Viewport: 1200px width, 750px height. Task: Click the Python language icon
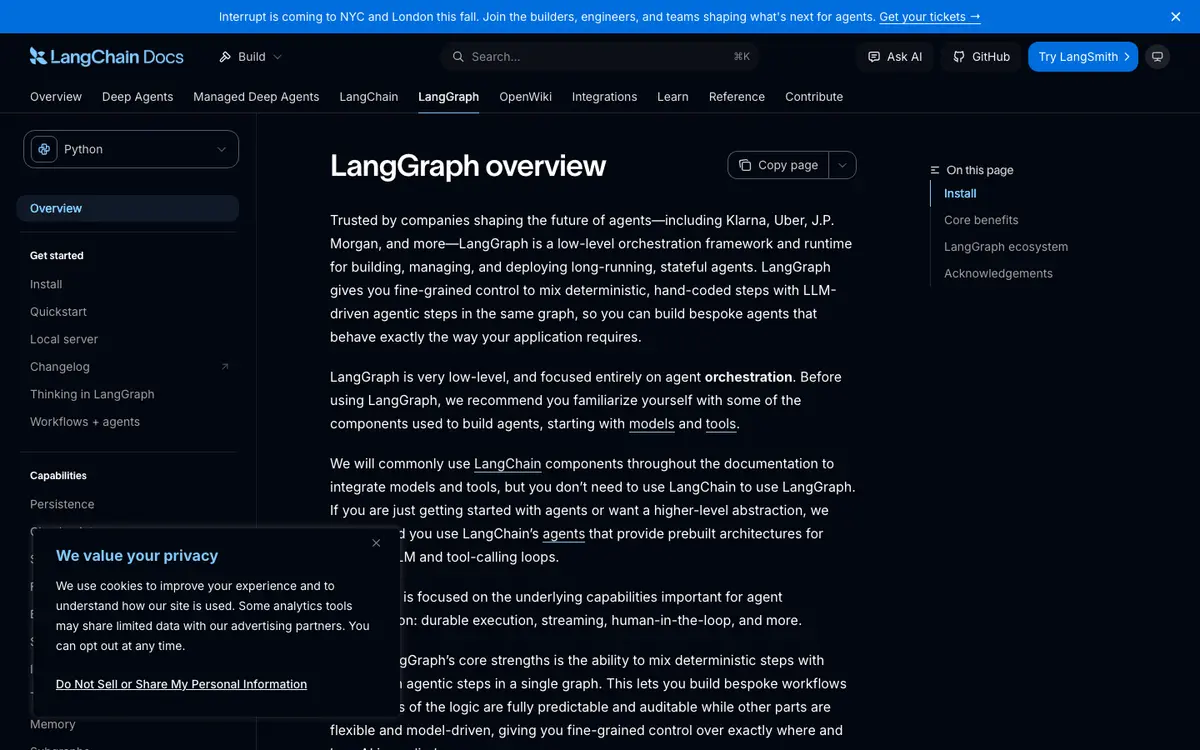click(44, 149)
